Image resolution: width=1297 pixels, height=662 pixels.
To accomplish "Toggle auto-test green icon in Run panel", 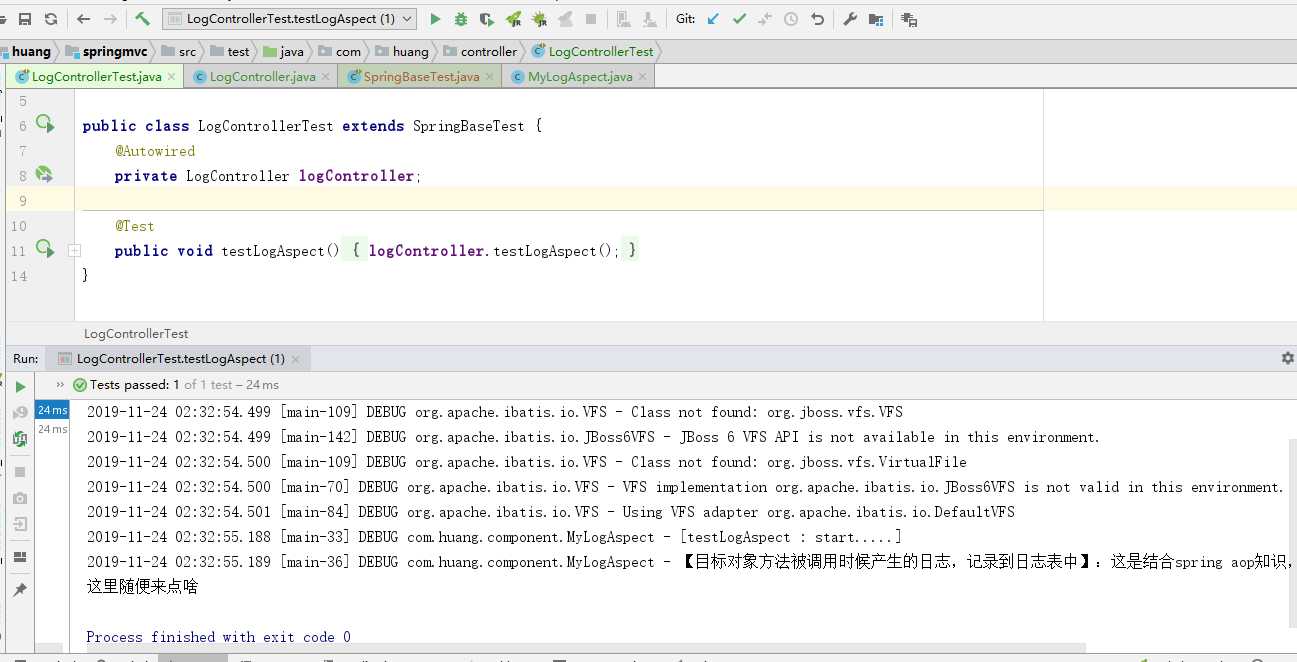I will point(20,439).
